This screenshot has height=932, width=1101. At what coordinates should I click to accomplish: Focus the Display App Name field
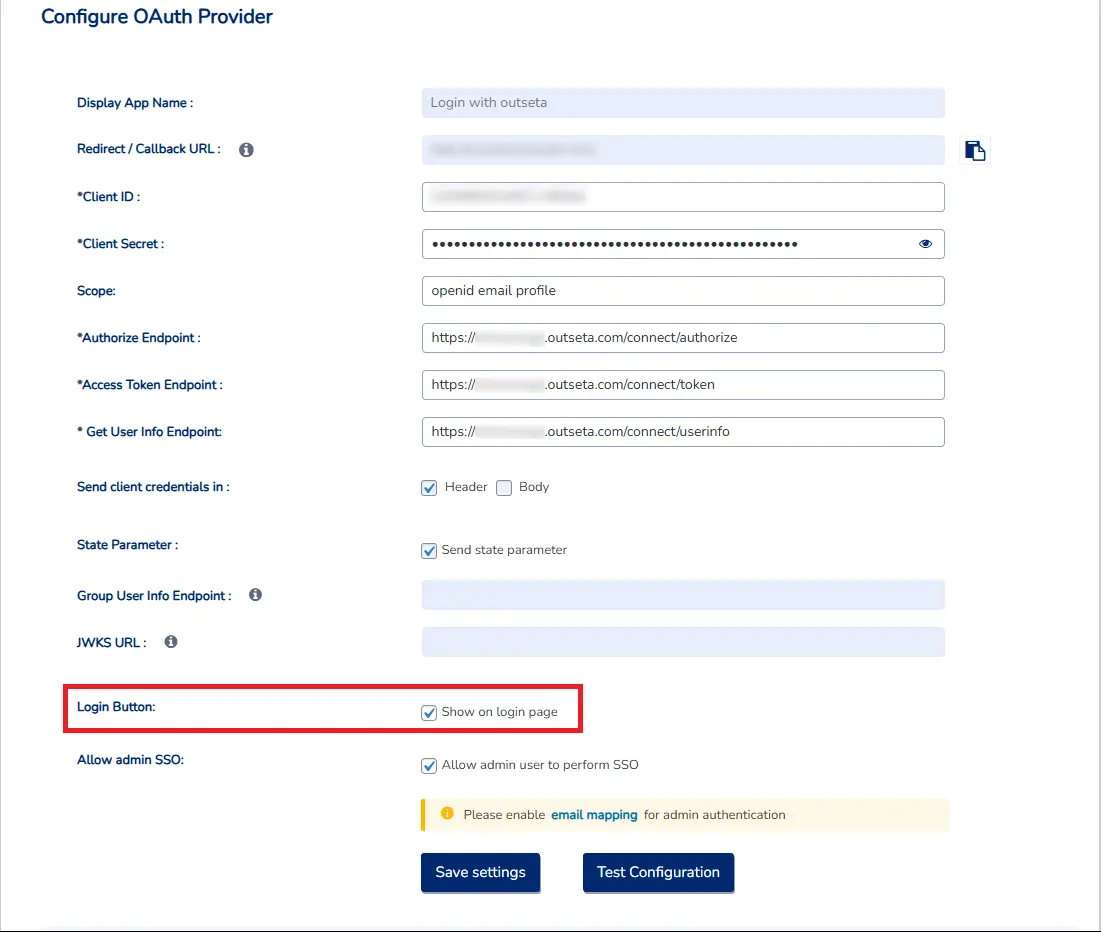pyautogui.click(x=683, y=103)
